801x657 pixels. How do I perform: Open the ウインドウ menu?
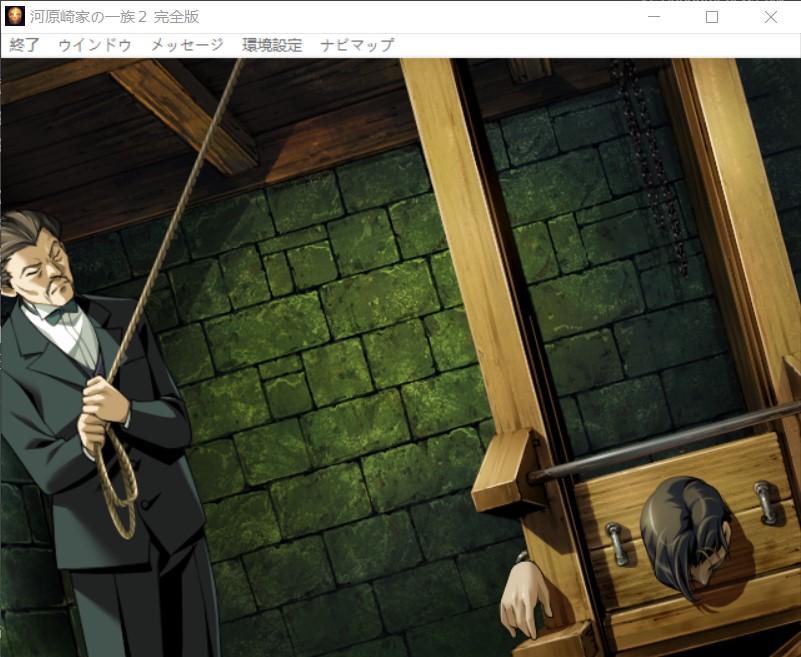(x=95, y=45)
